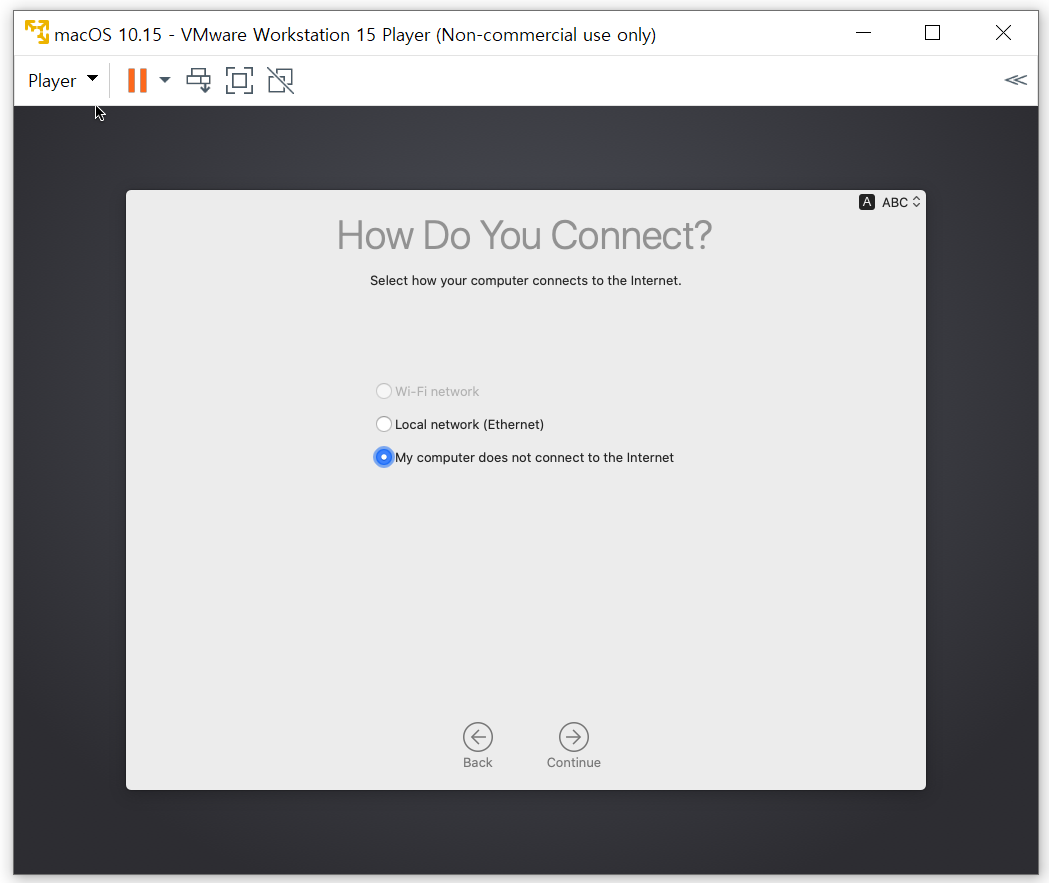Screen dimensions: 1049x883
Task: Click the VMware logo in the title bar
Action: click(37, 34)
